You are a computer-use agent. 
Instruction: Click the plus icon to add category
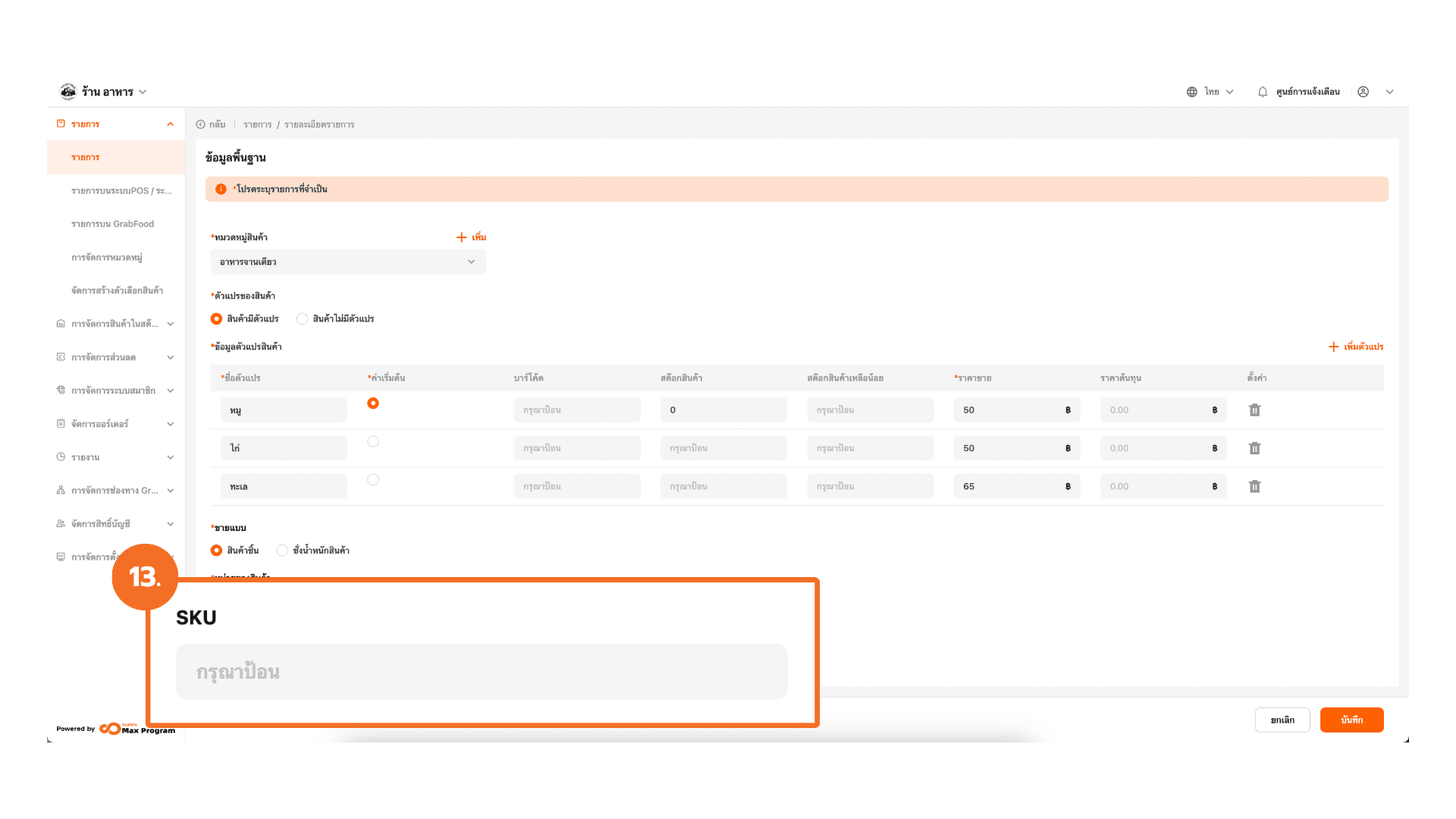(462, 237)
